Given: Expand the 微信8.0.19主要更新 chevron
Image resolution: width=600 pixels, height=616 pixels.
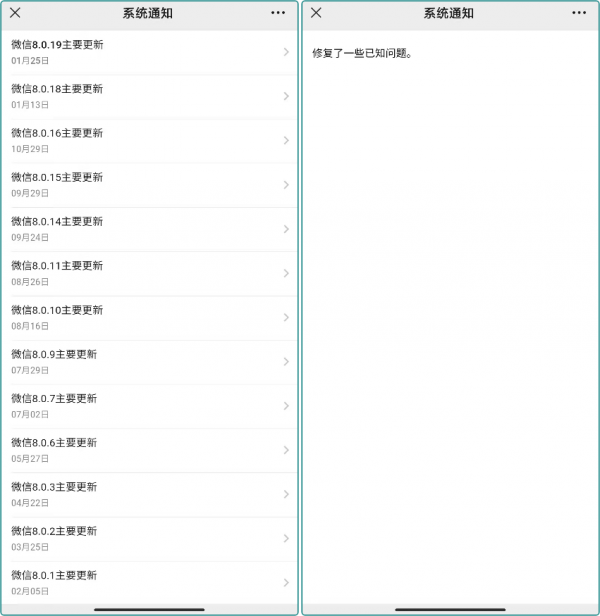Looking at the screenshot, I should point(286,52).
